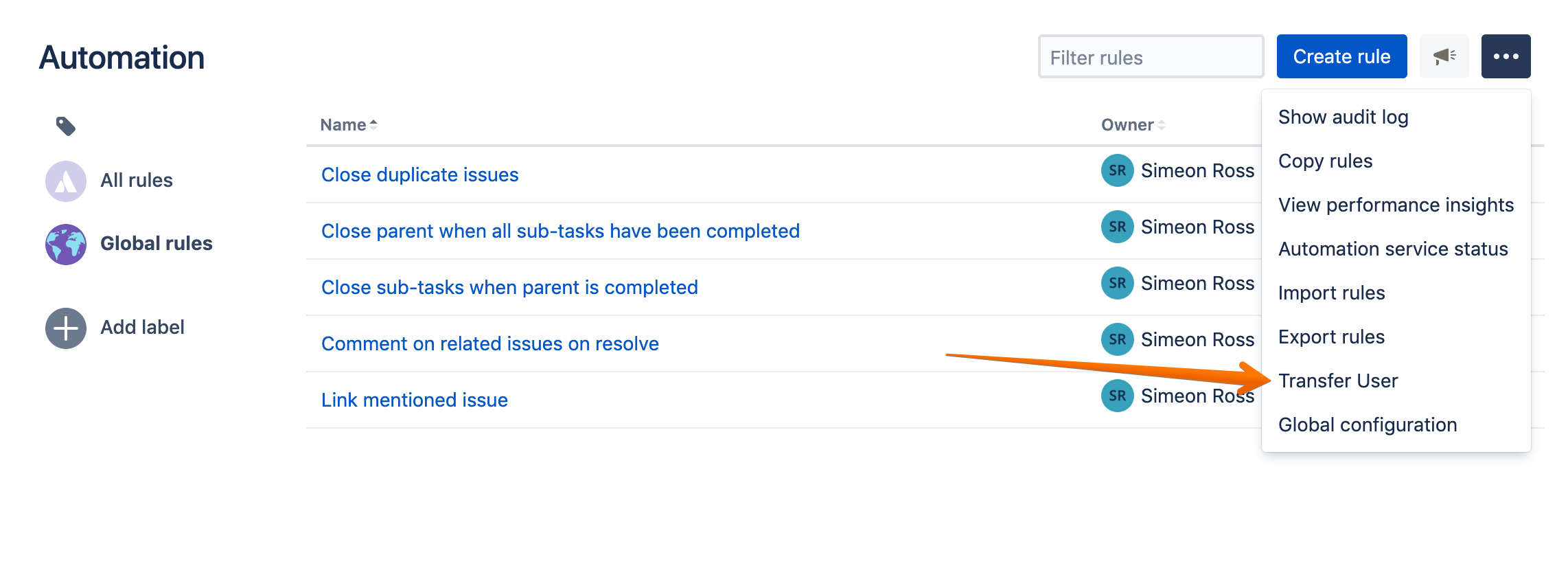Click the megaphone announcement icon
This screenshot has height=588, width=1568.
pyautogui.click(x=1444, y=56)
